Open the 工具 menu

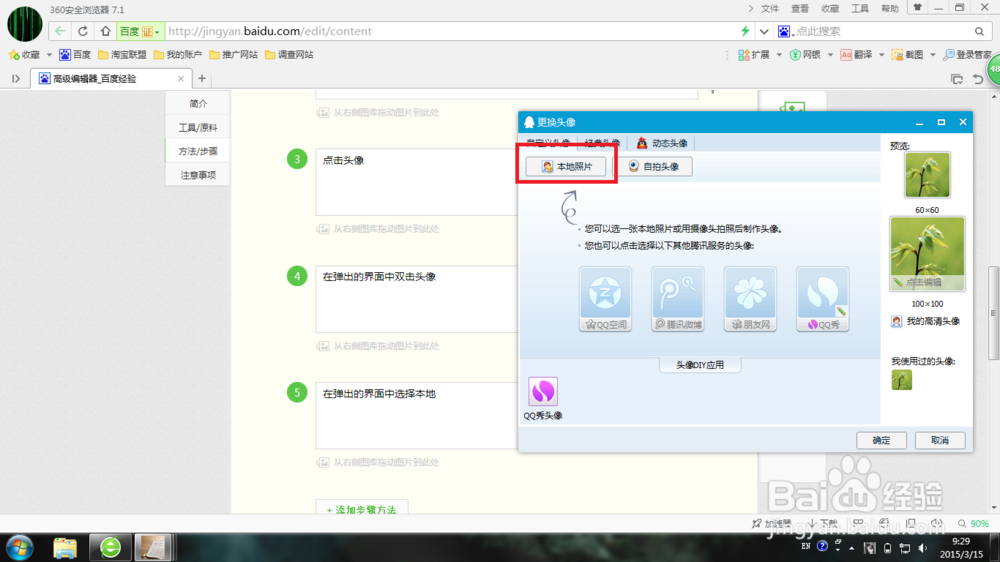tap(860, 8)
